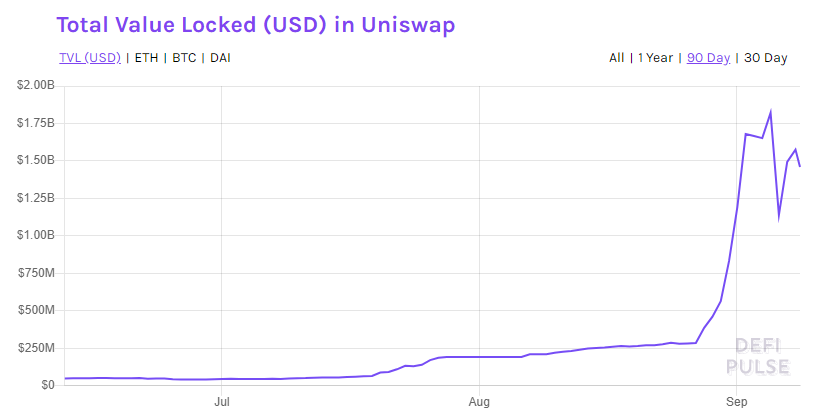Click the Total Value Locked chart title
819x420 pixels.
coord(256,24)
